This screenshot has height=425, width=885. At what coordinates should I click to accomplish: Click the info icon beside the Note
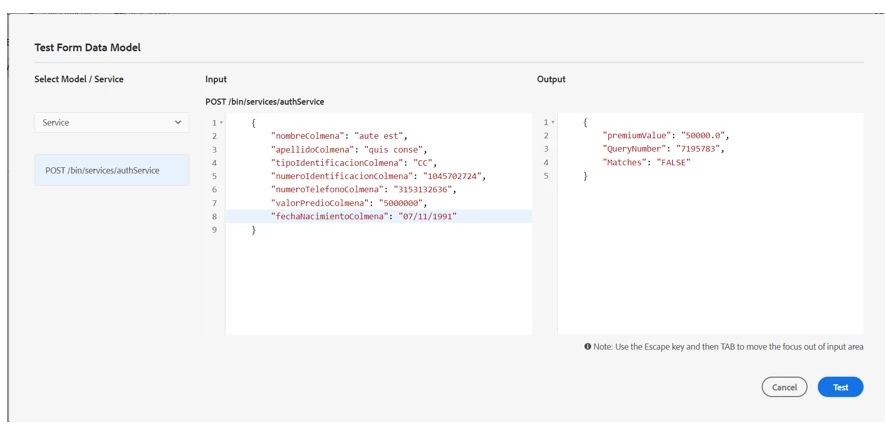pyautogui.click(x=588, y=347)
